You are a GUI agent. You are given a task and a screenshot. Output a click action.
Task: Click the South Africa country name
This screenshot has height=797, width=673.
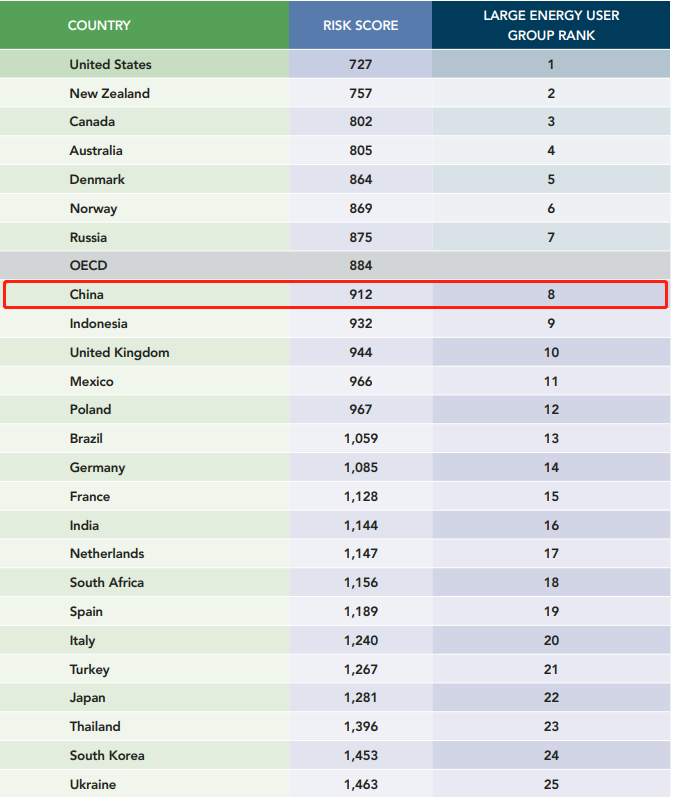pos(107,582)
